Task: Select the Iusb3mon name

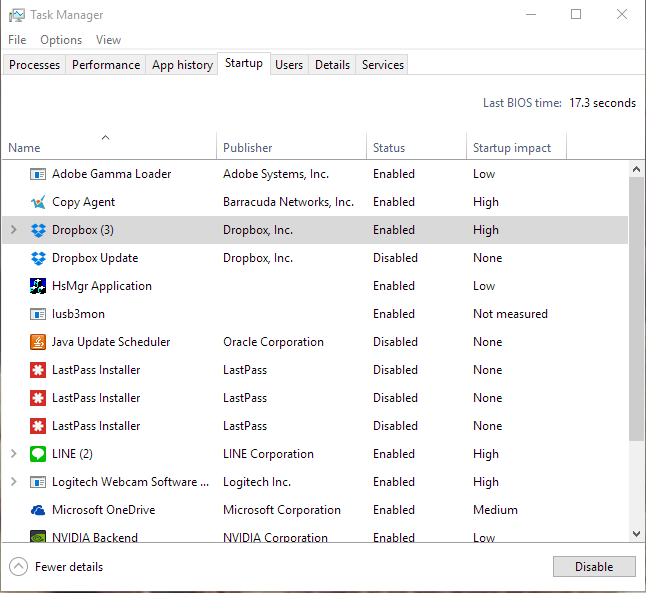Action: 78,314
